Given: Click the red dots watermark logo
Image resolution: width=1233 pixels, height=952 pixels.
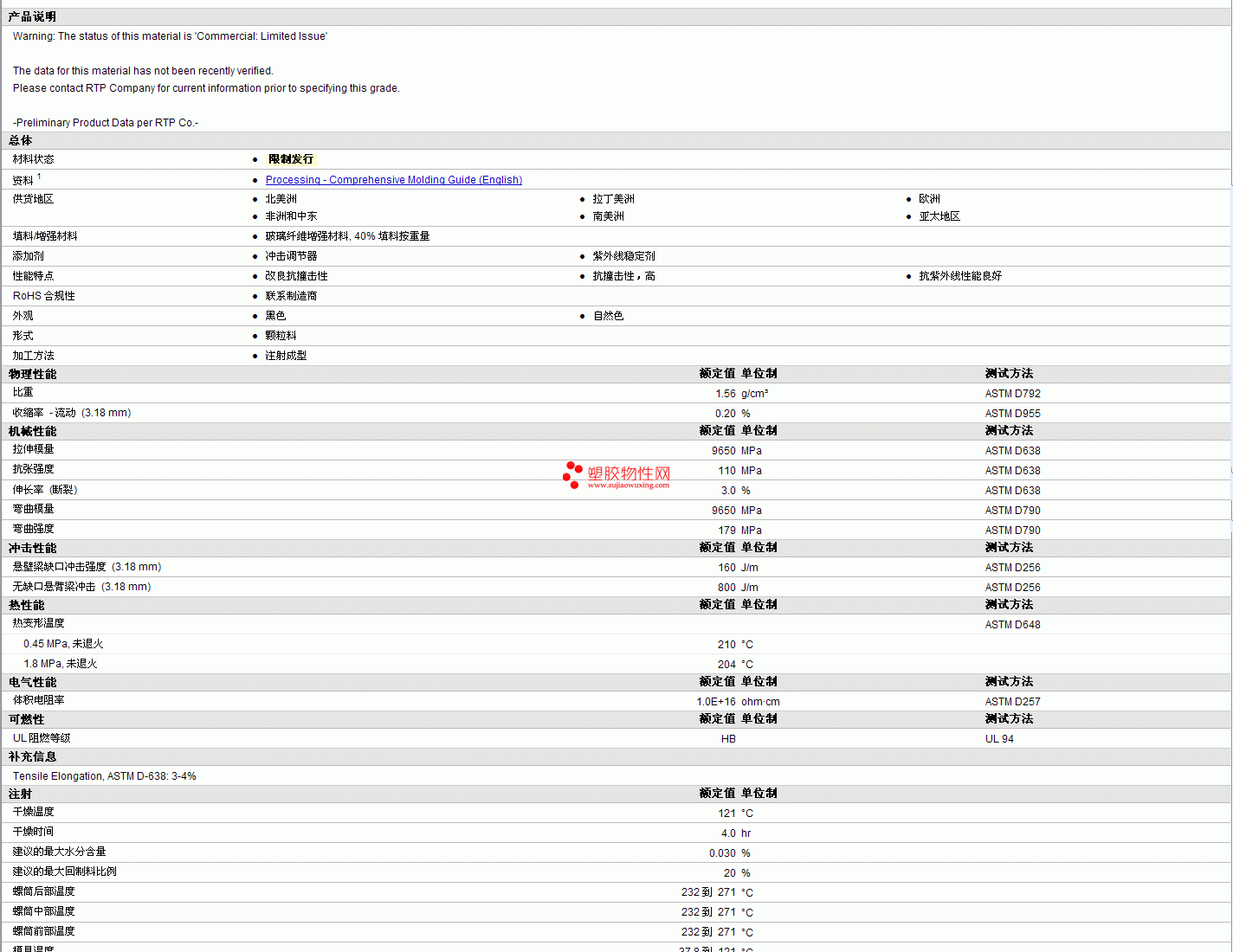Looking at the screenshot, I should pos(571,474).
